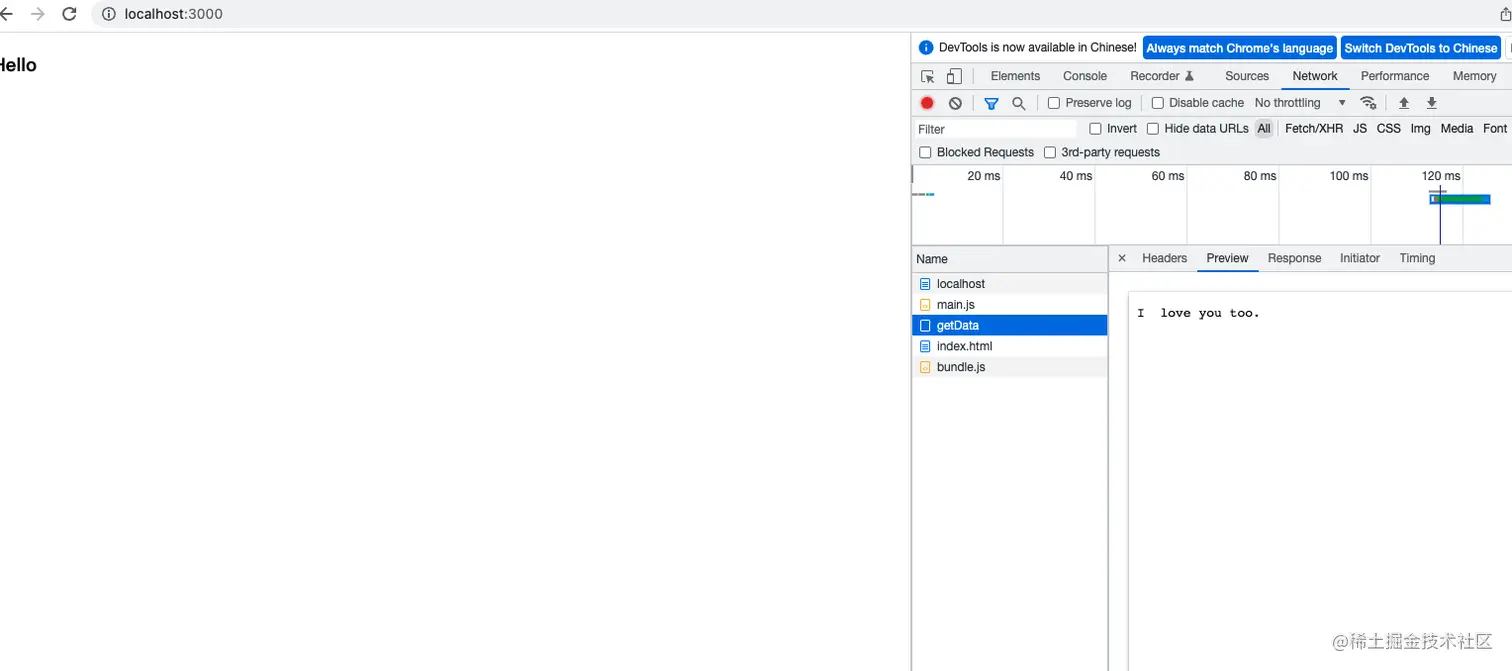Reload the localhost:3000 page

[x=69, y=14]
